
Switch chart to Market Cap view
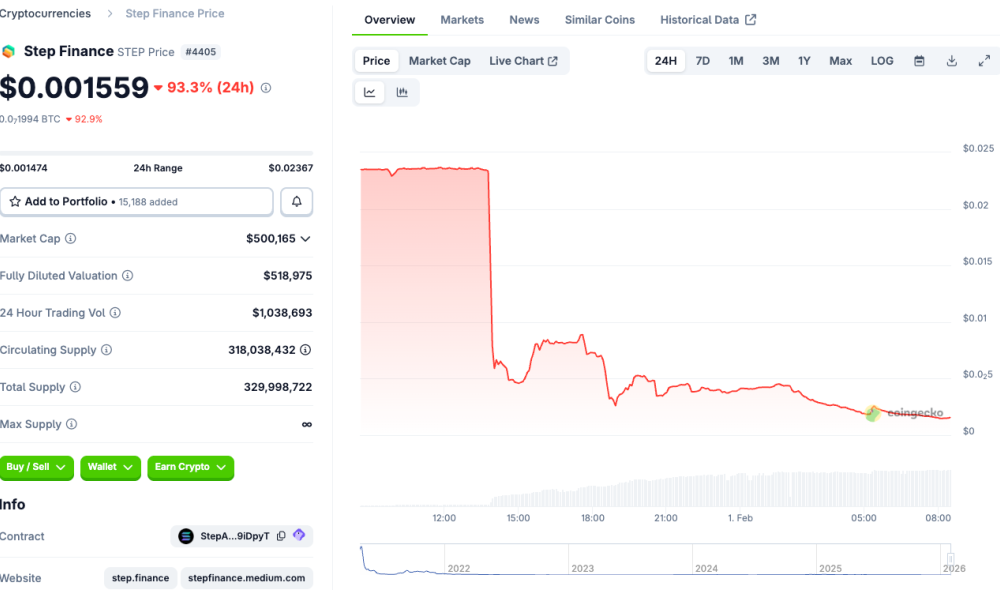pos(439,60)
